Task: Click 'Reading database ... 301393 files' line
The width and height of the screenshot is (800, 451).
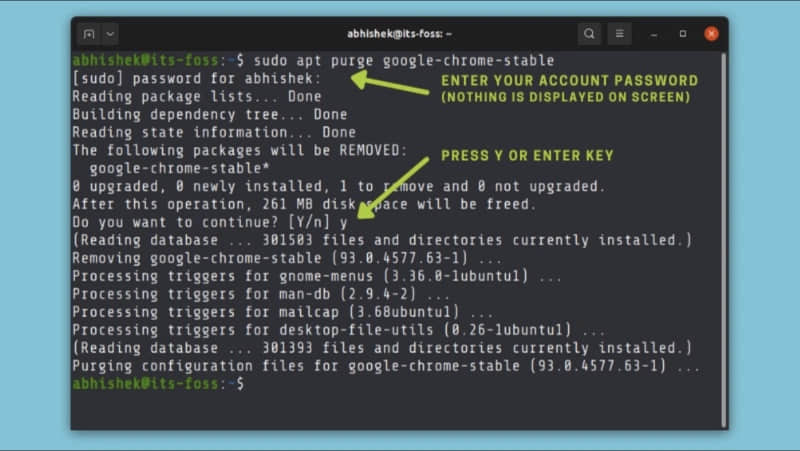Action: [383, 348]
